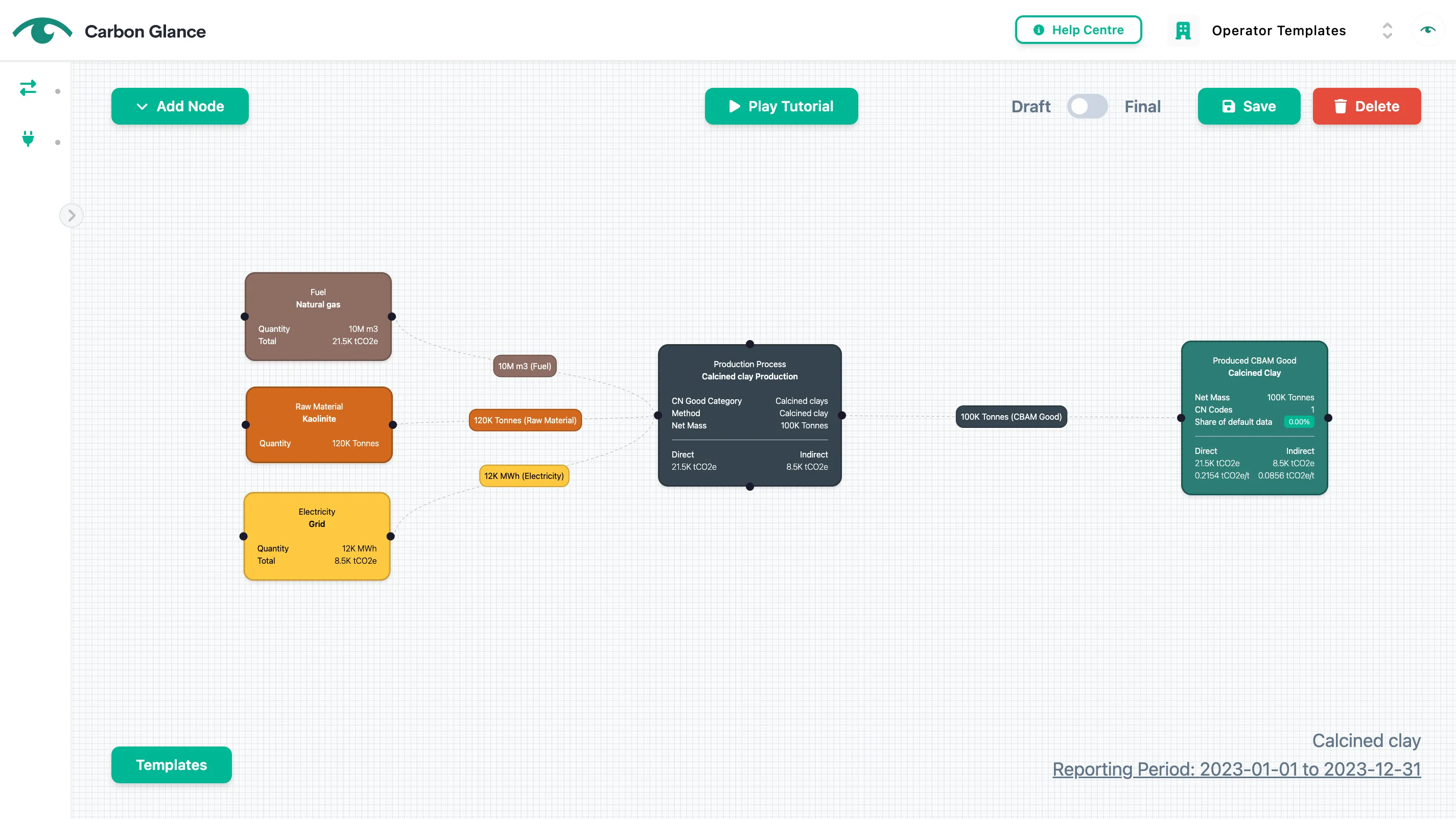
Task: Click the Calcined clay title text
Action: coord(1366,740)
